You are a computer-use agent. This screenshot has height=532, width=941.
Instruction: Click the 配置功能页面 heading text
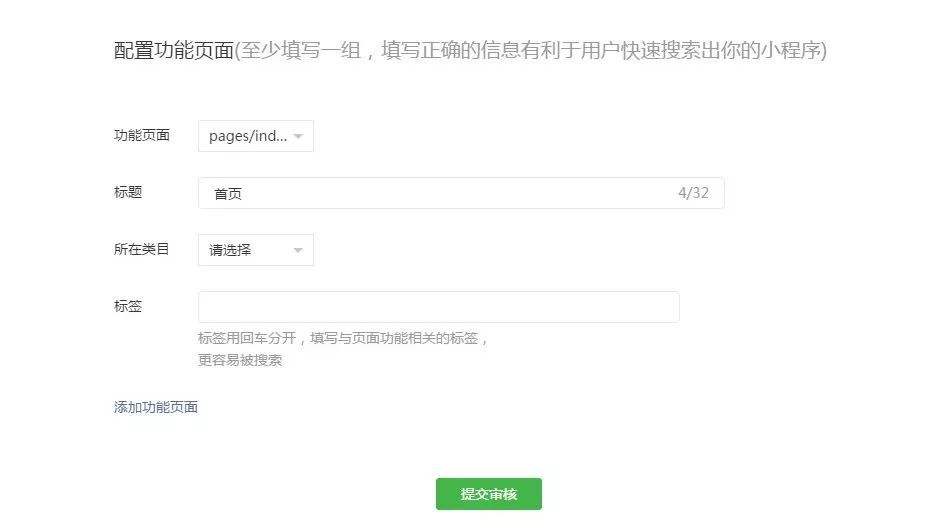[173, 50]
